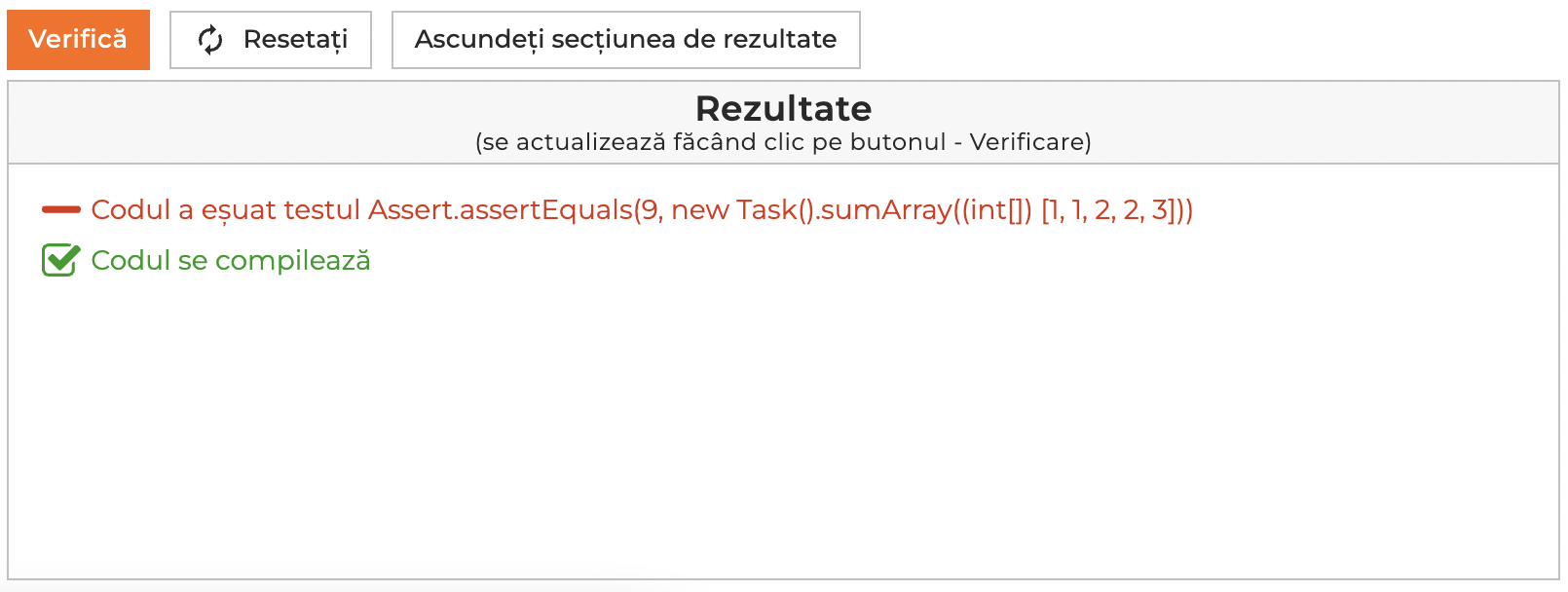Hide results via Ascundeți secțiunea de rezultate
The width and height of the screenshot is (1568, 592).
point(625,40)
